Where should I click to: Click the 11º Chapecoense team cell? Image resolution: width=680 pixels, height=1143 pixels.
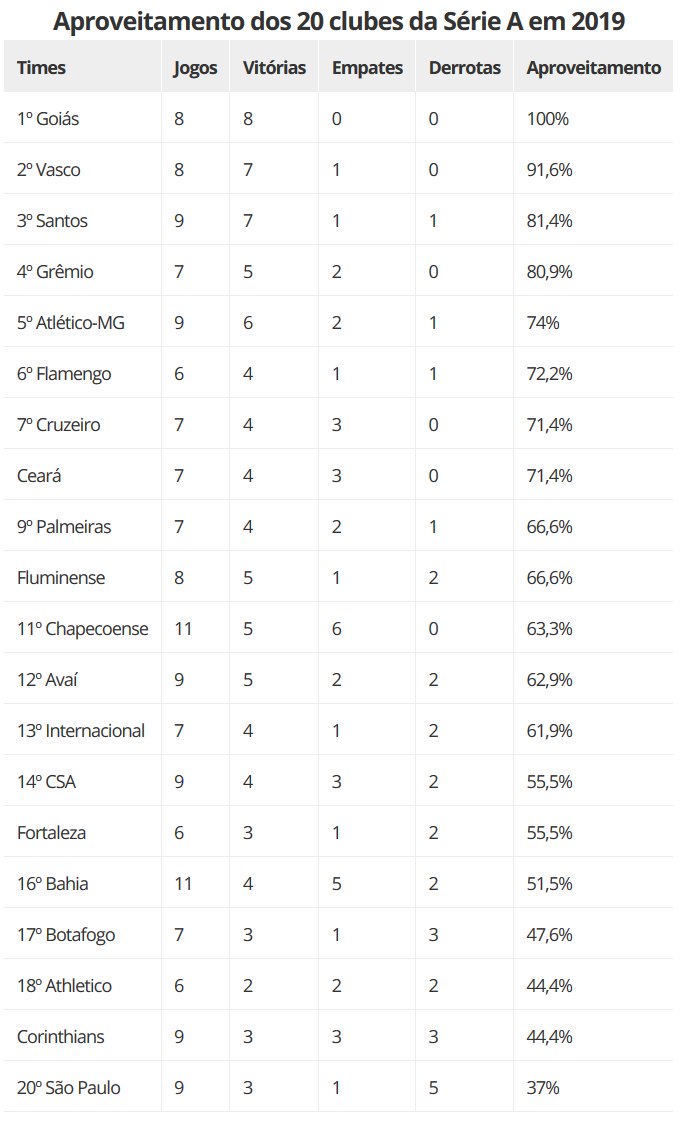click(82, 629)
